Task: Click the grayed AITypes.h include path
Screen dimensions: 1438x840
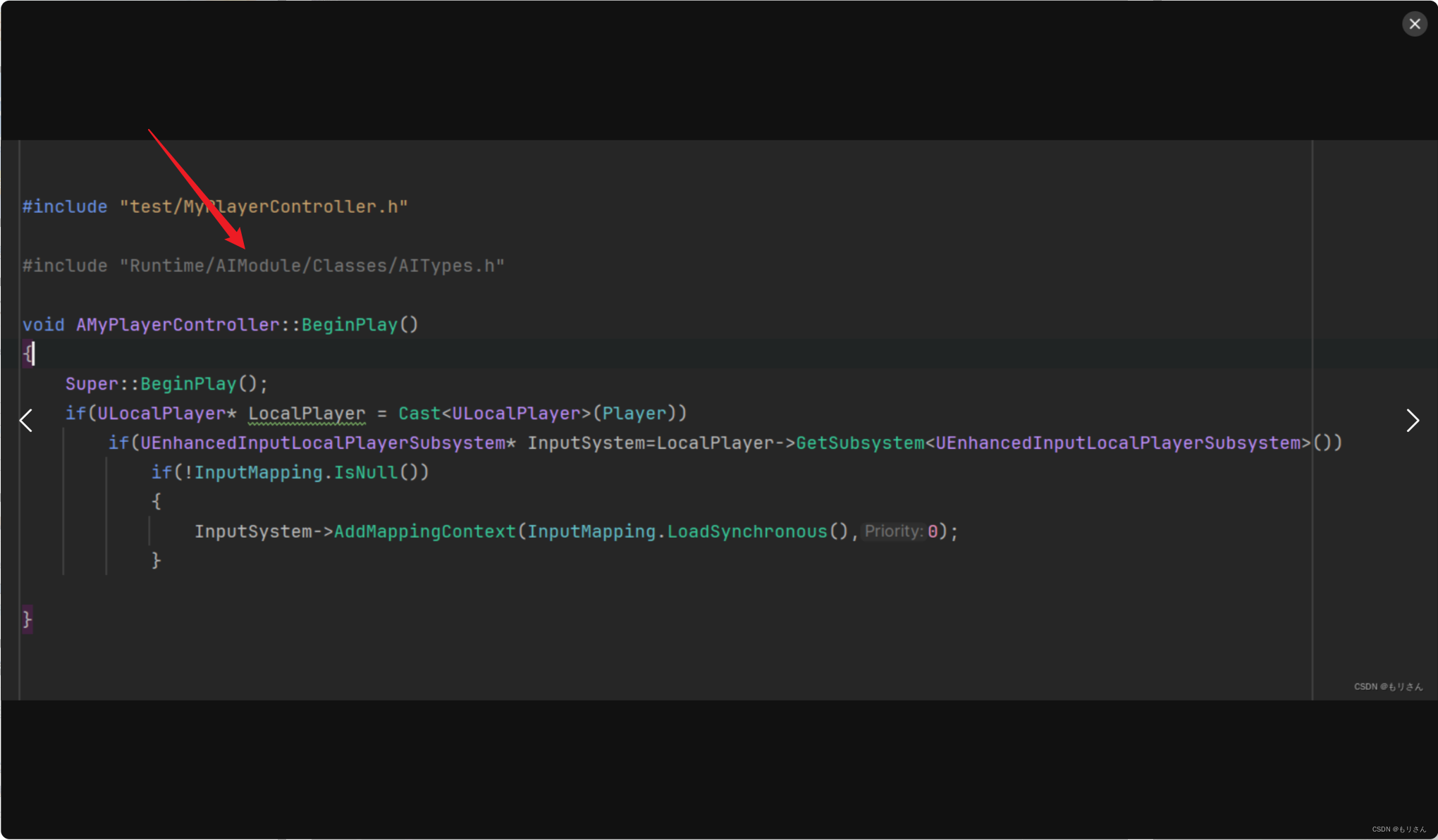Action: (x=312, y=266)
